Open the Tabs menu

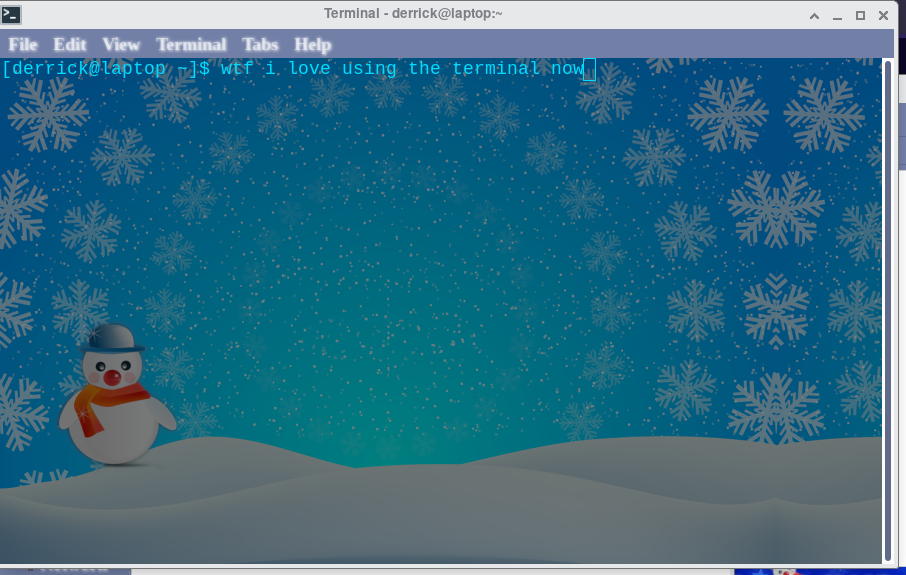260,44
